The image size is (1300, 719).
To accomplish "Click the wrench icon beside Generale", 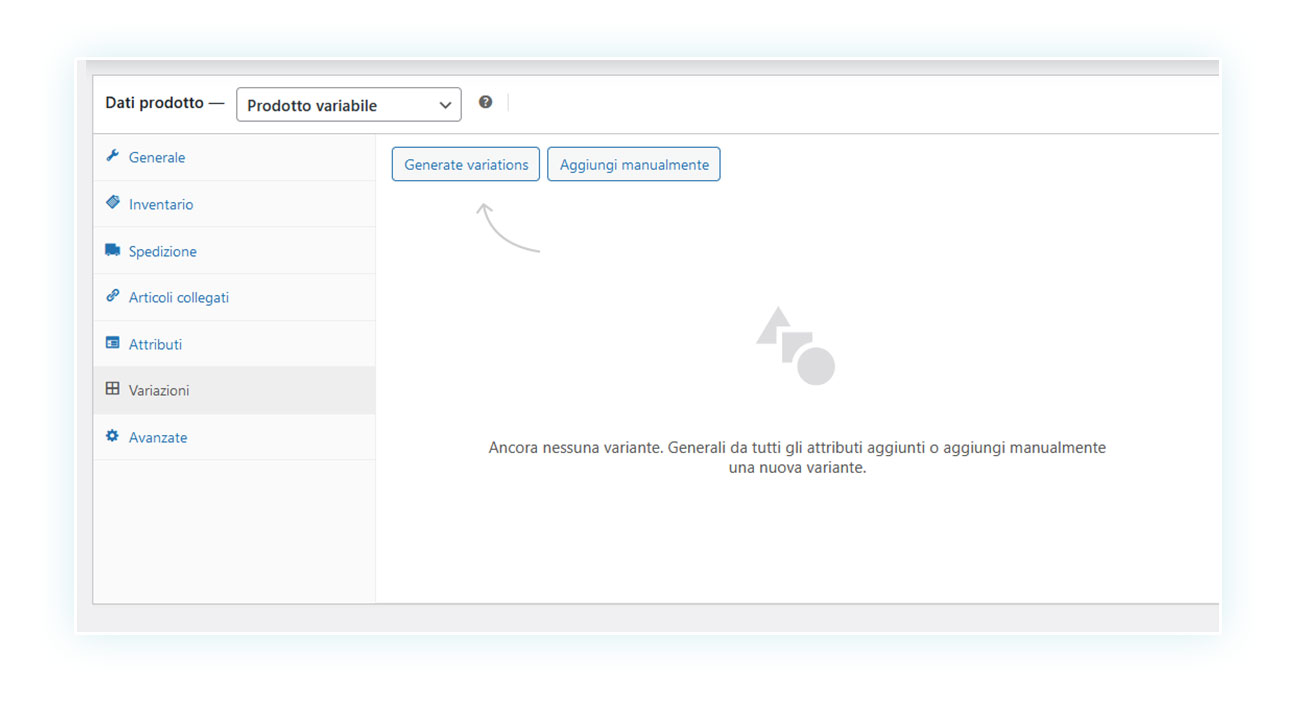I will [112, 156].
